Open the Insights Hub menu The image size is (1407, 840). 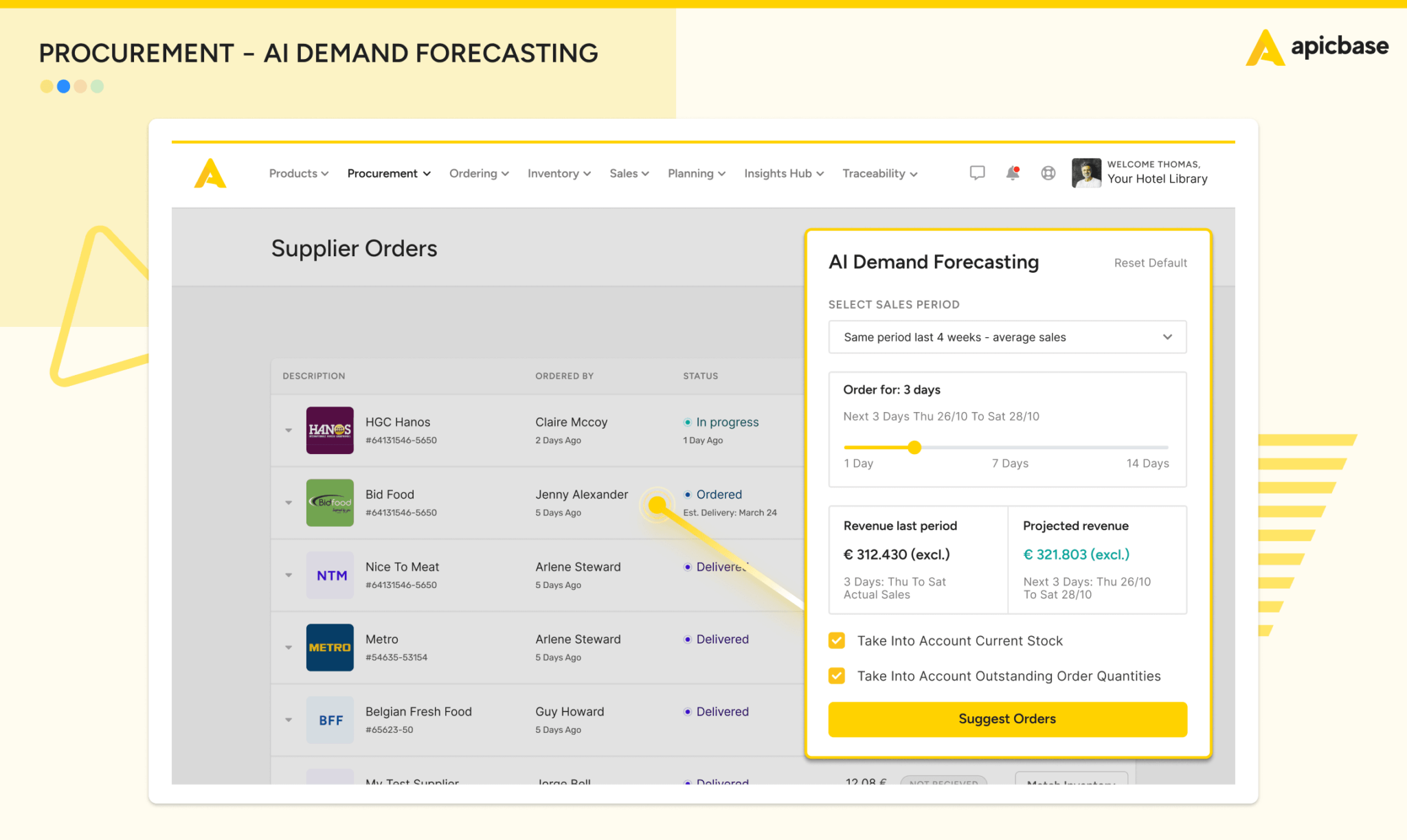(783, 174)
